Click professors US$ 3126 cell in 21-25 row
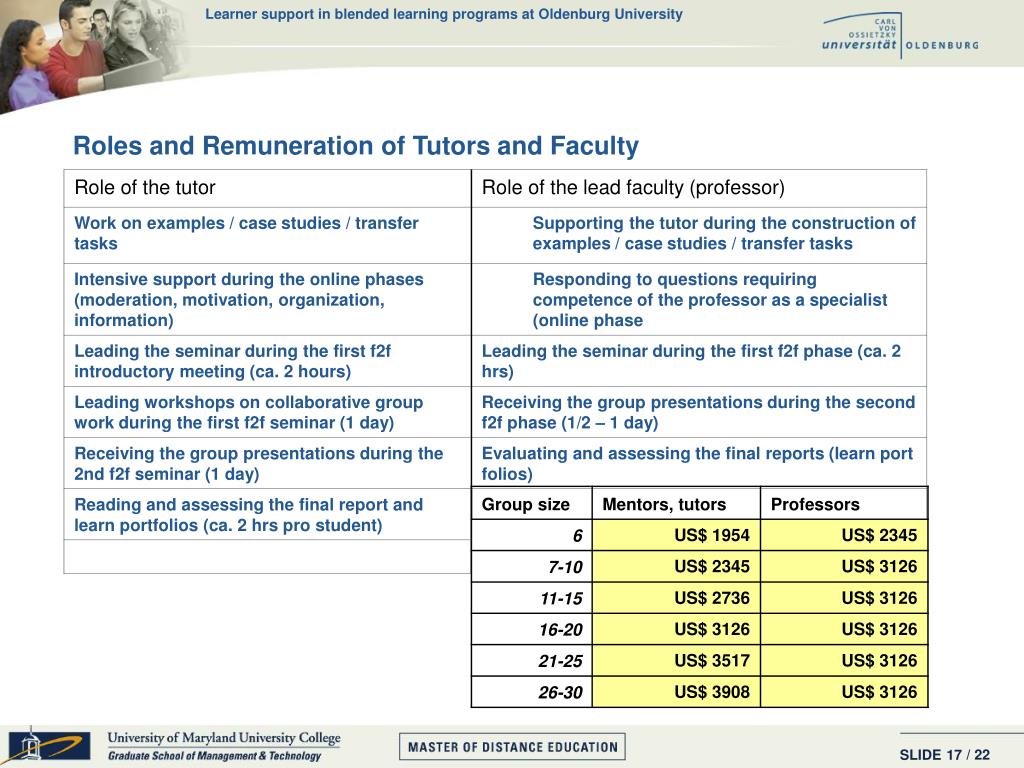 click(x=844, y=661)
